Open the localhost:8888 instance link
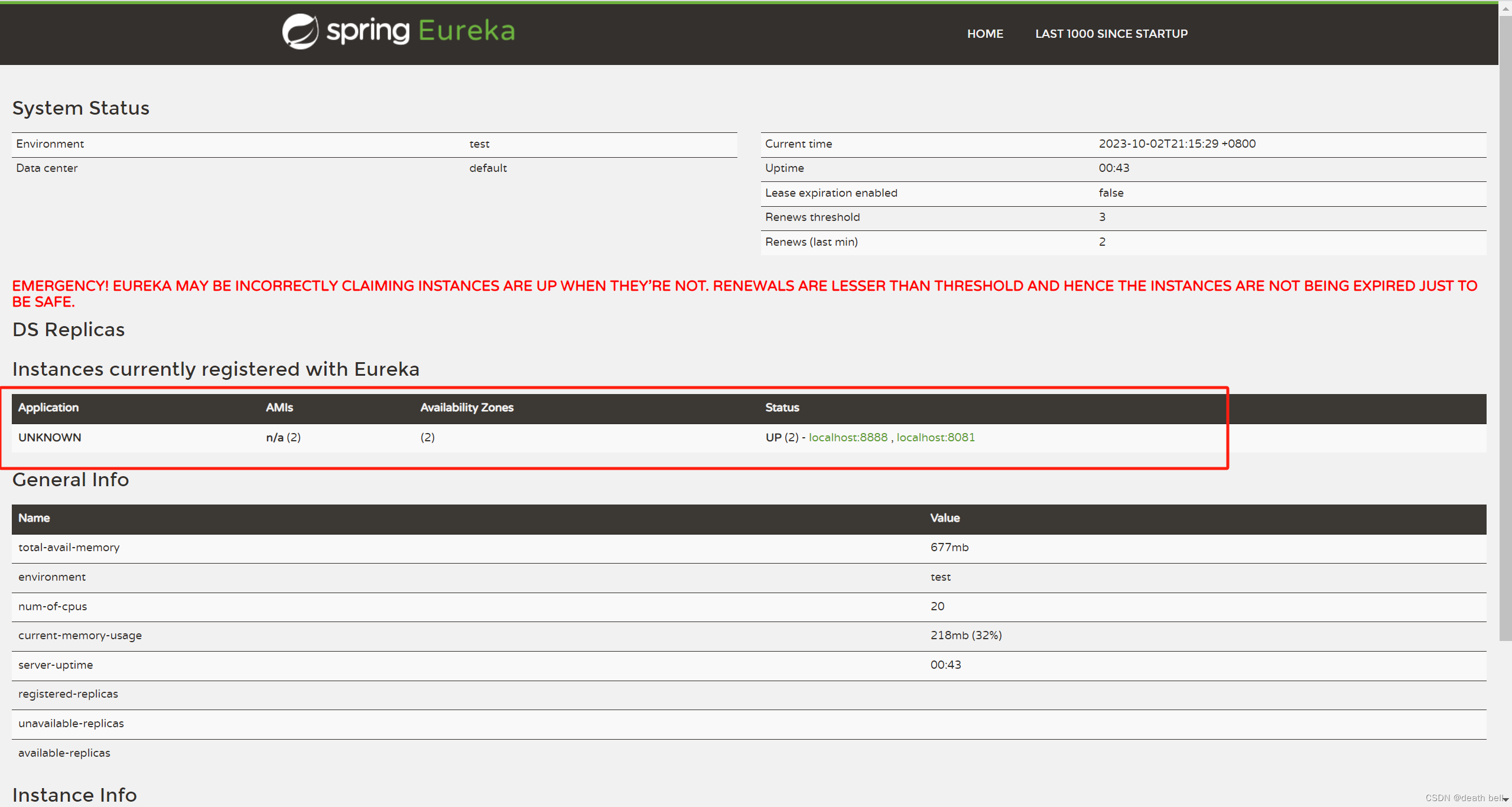The image size is (1512, 807). 847,437
